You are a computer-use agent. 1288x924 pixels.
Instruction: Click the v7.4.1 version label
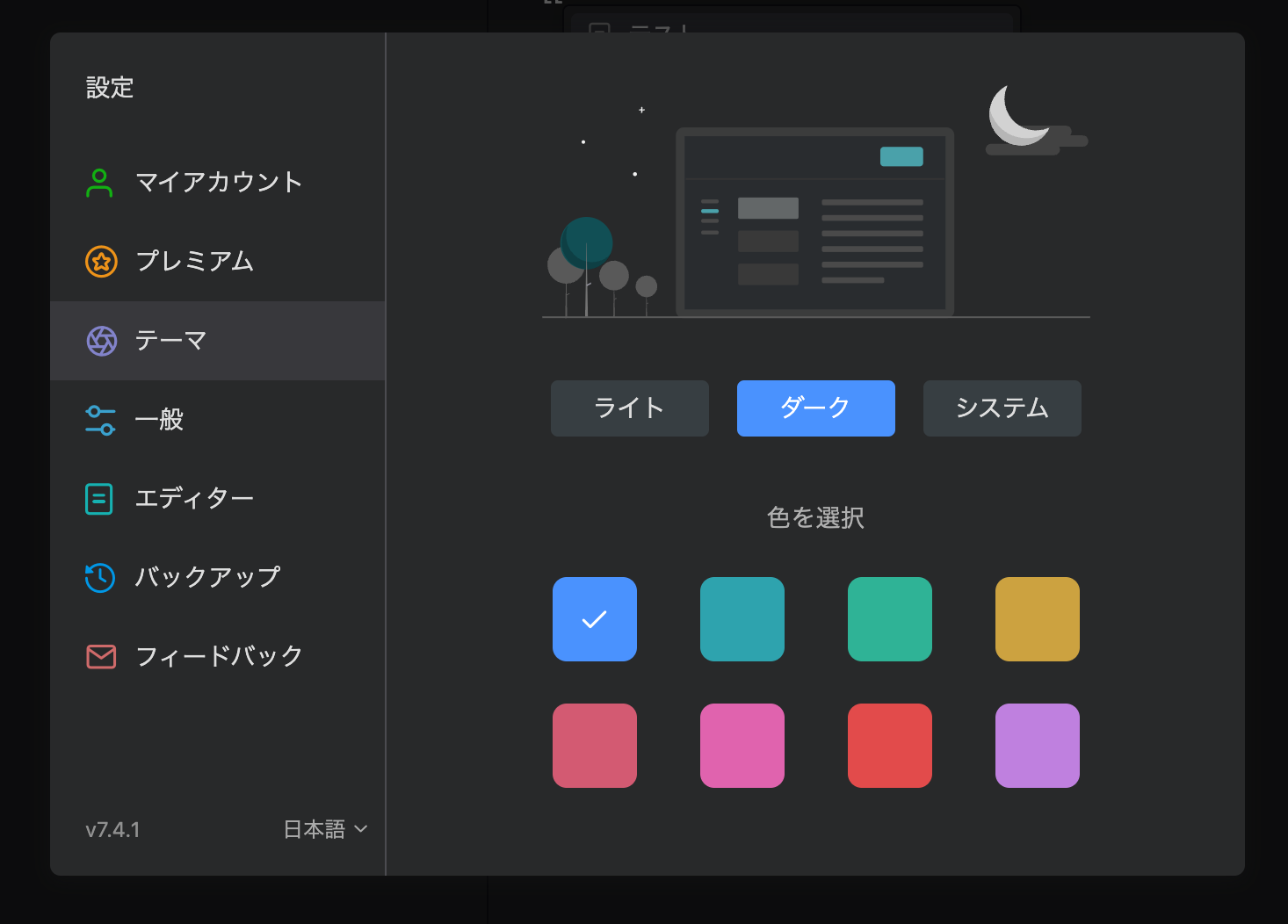click(x=112, y=829)
